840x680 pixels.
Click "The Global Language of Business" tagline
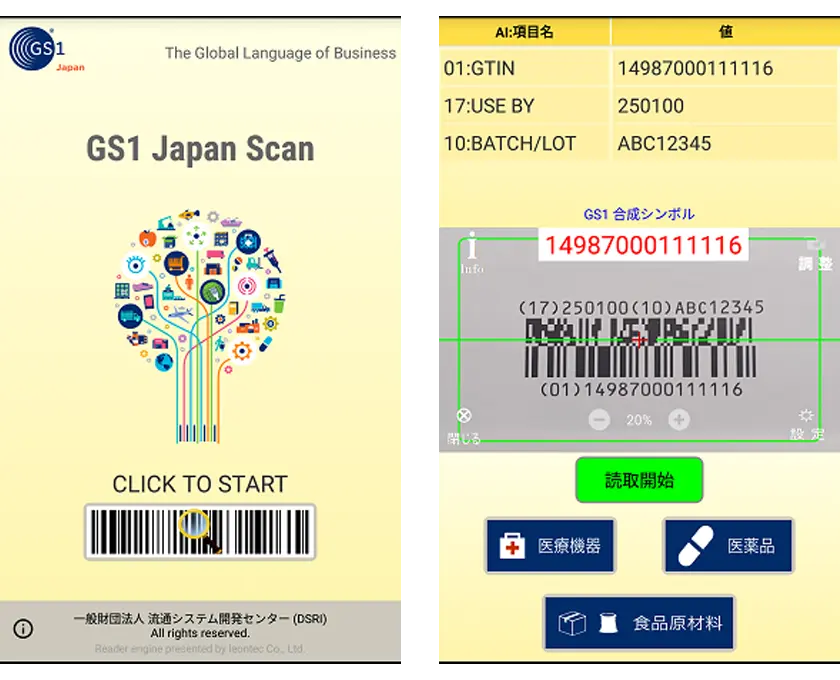point(280,53)
